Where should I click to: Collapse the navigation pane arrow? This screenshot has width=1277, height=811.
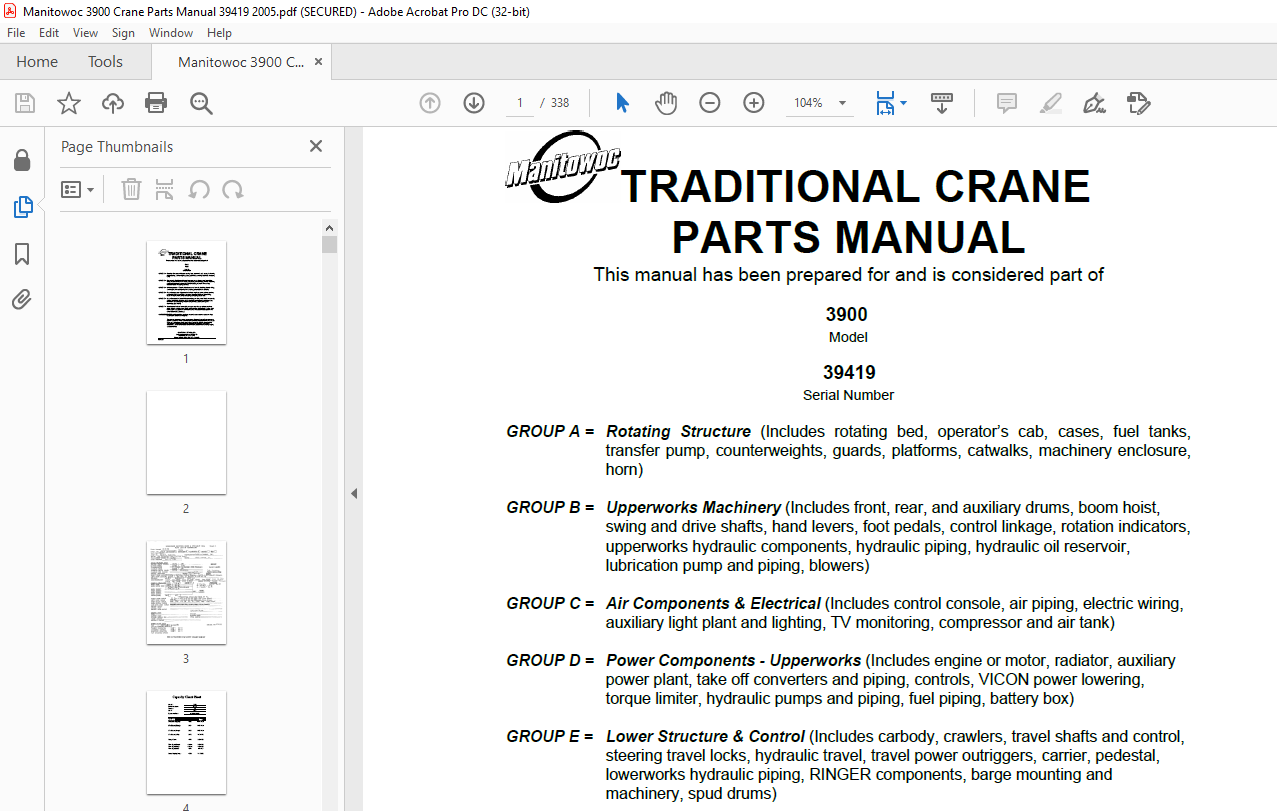(x=354, y=493)
